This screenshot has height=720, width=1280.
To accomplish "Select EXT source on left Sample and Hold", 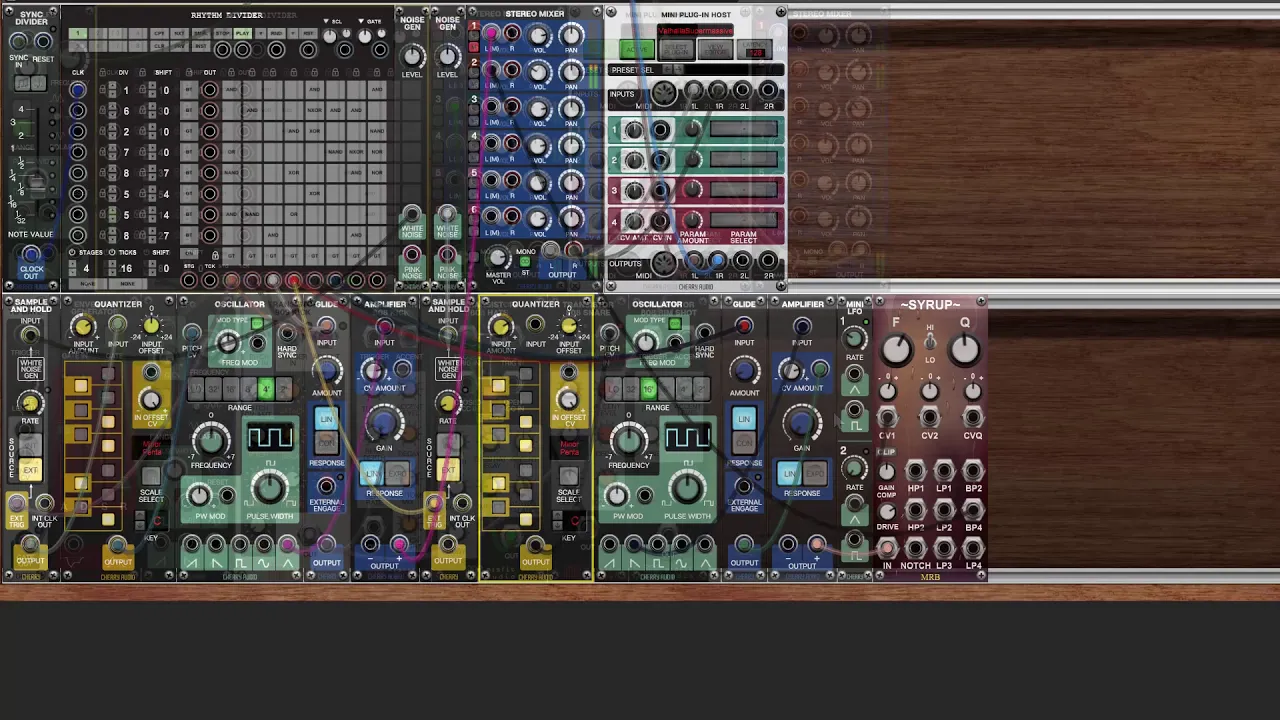I will tap(30, 470).
